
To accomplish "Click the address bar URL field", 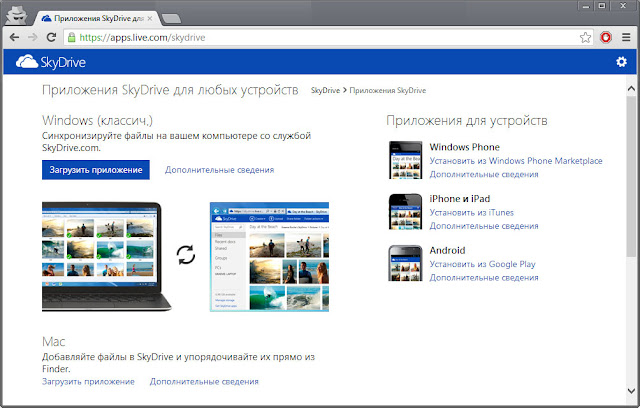I will click(327, 38).
